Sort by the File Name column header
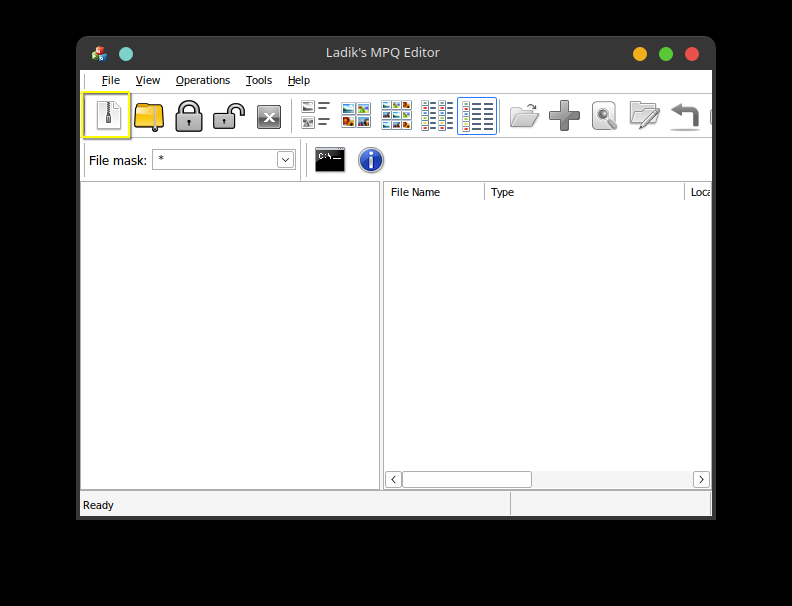Screen dimensions: 792x606 click(433, 192)
